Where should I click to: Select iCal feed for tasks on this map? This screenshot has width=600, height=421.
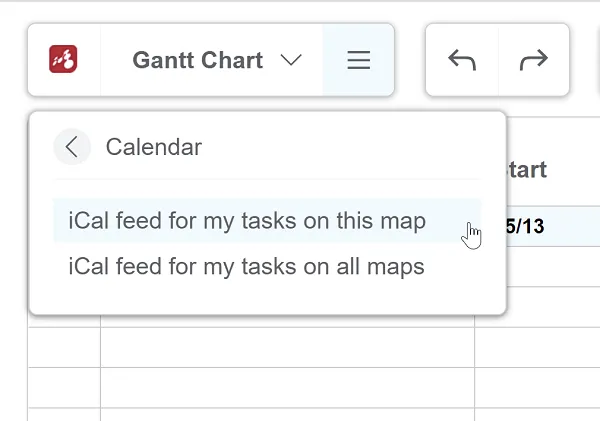pos(247,221)
